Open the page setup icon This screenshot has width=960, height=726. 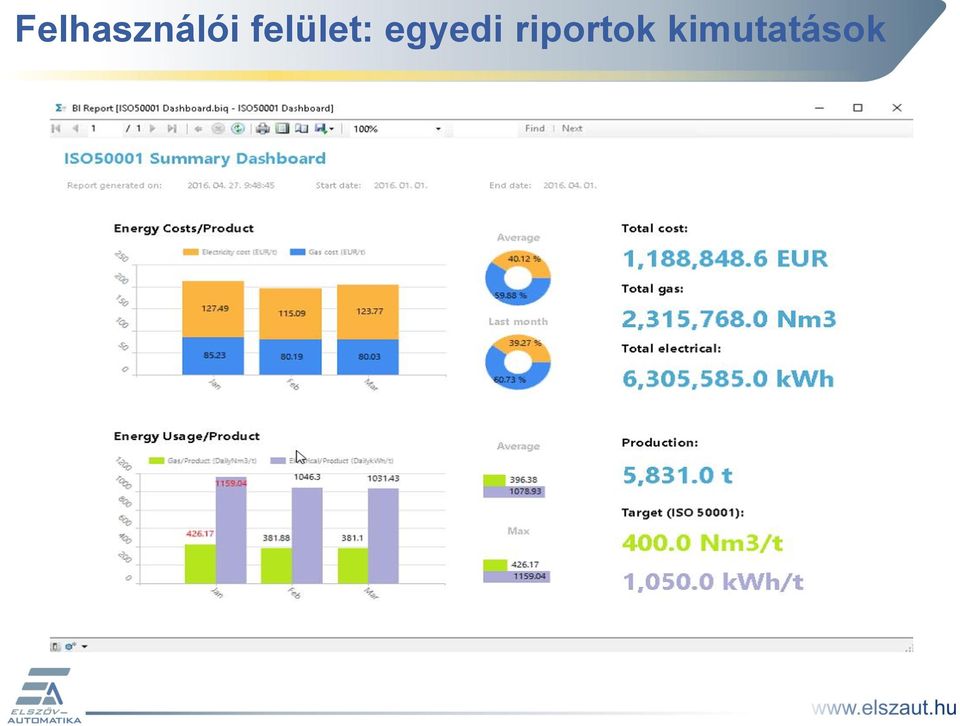pyautogui.click(x=302, y=129)
